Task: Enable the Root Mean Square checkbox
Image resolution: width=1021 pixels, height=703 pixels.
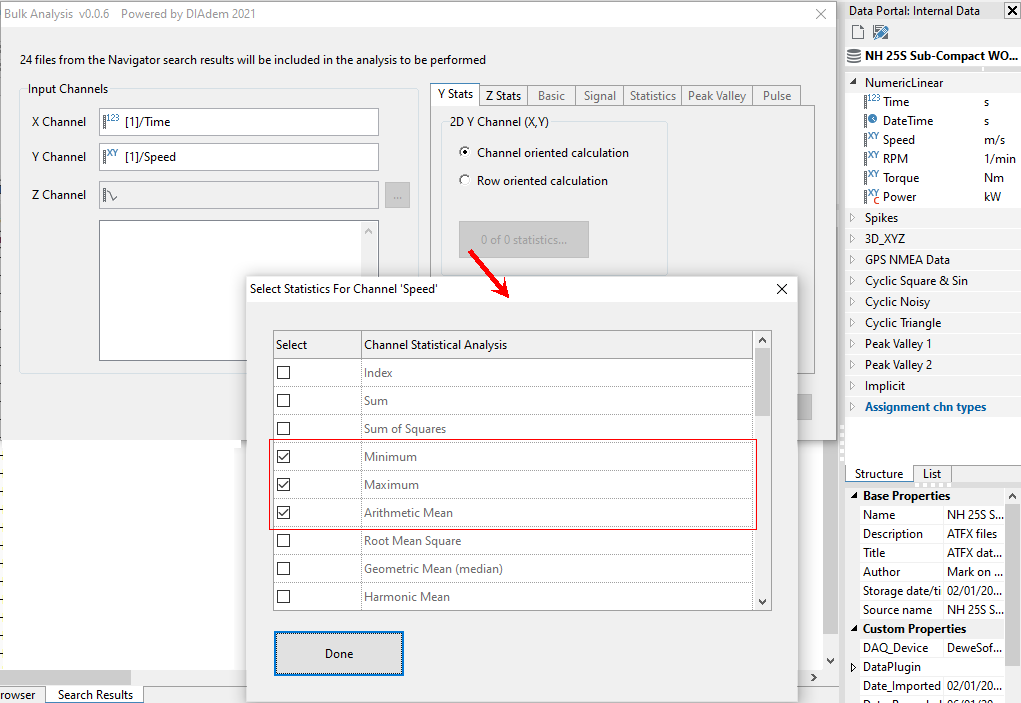Action: point(284,541)
